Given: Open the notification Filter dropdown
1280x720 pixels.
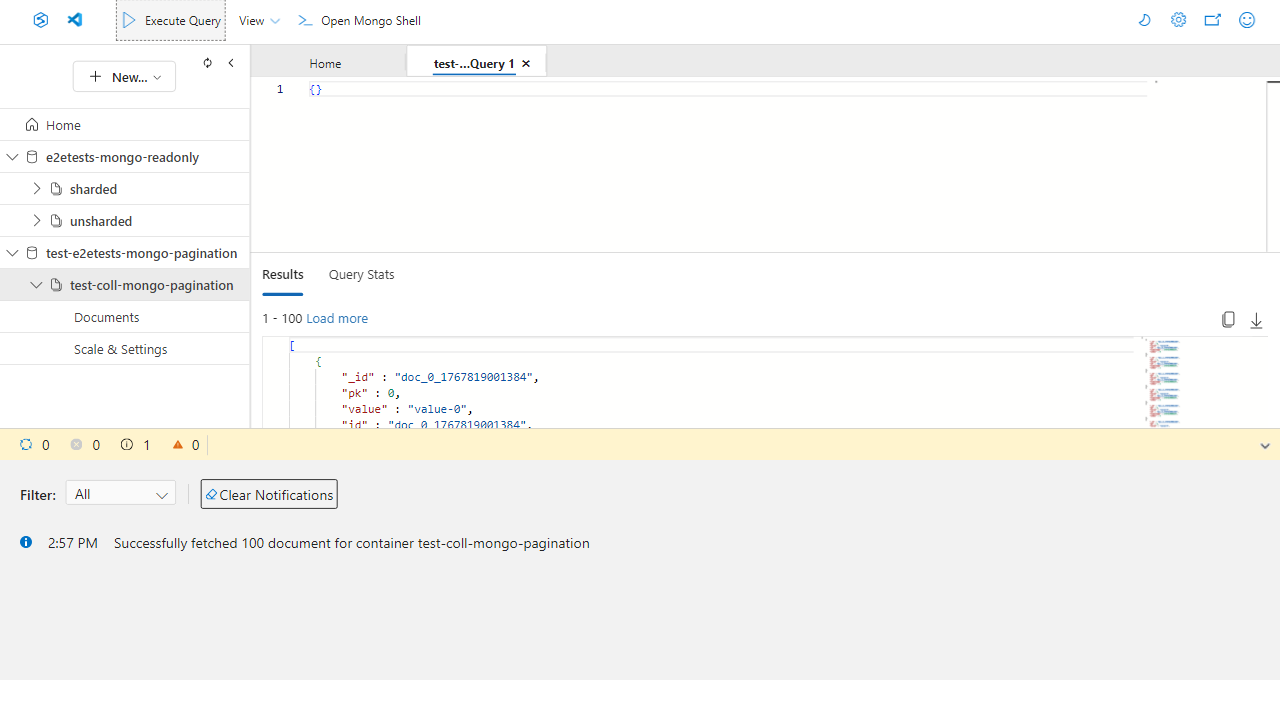Looking at the screenshot, I should [x=121, y=495].
